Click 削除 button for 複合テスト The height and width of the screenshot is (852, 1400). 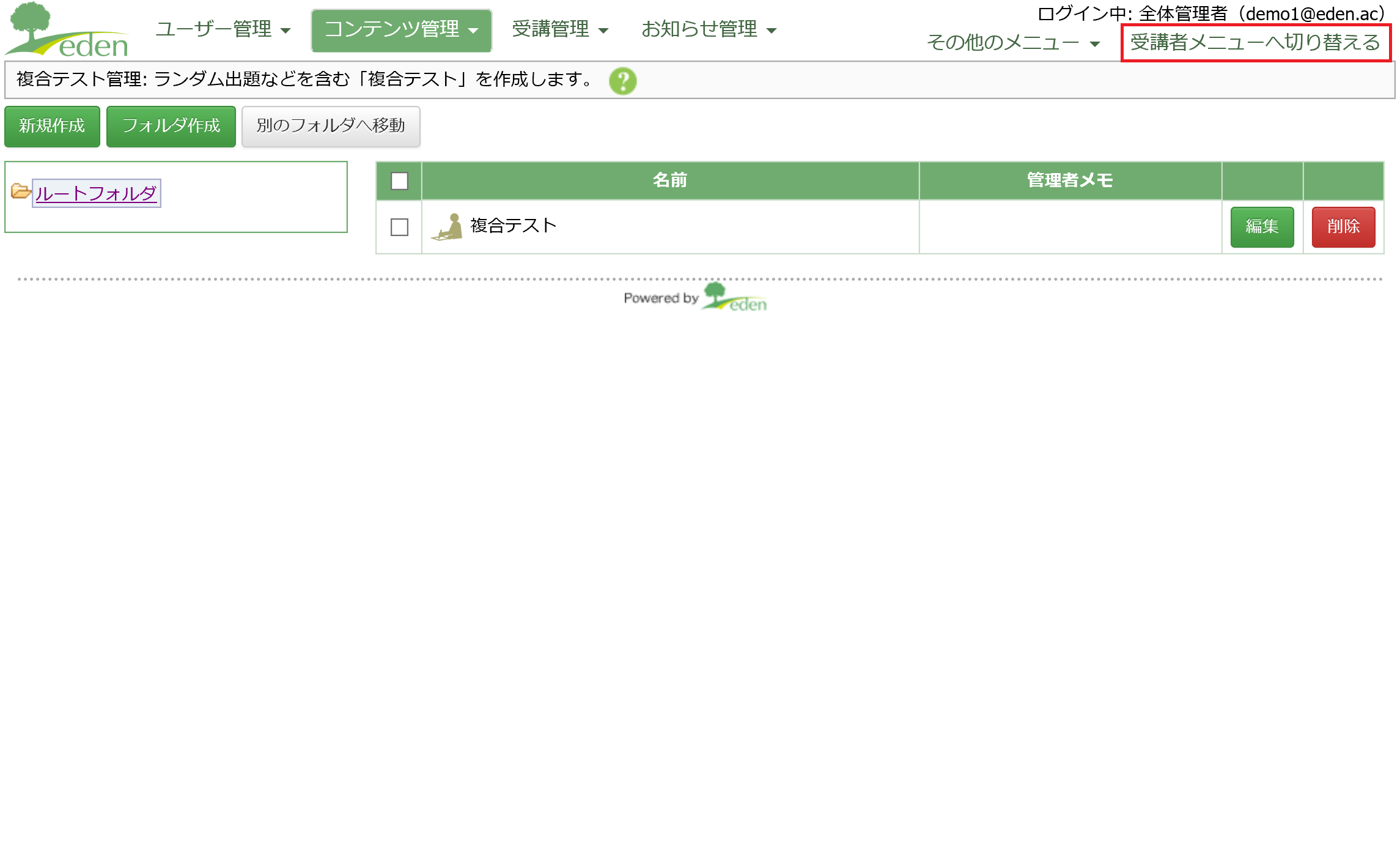pyautogui.click(x=1343, y=227)
